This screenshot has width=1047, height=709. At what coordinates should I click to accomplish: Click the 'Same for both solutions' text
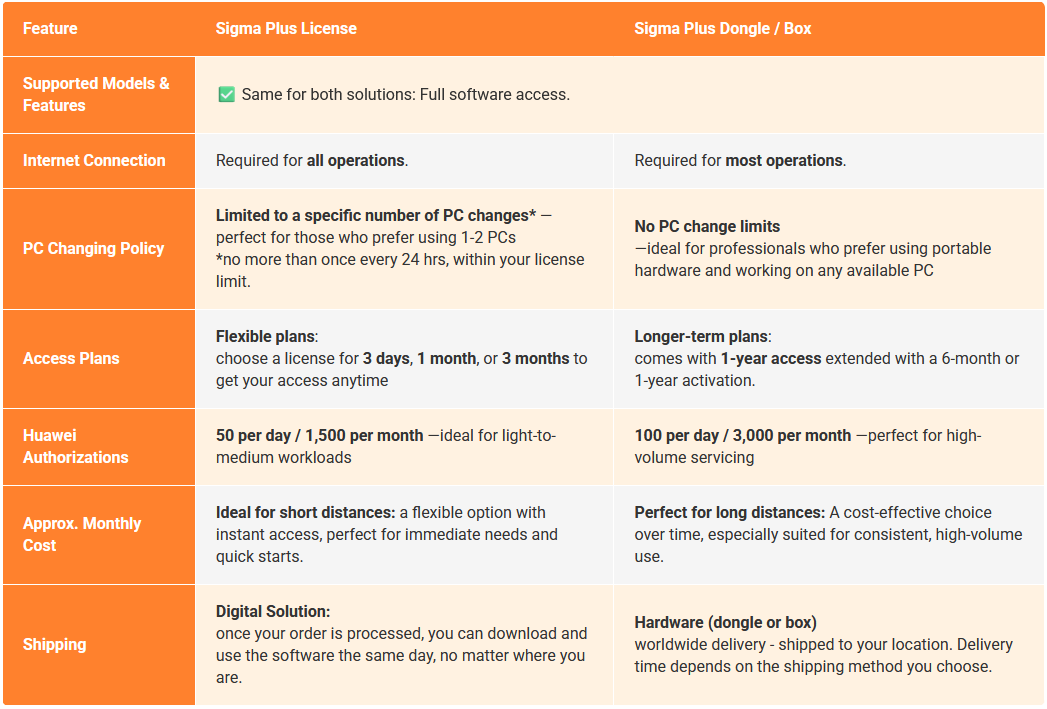pos(405,95)
